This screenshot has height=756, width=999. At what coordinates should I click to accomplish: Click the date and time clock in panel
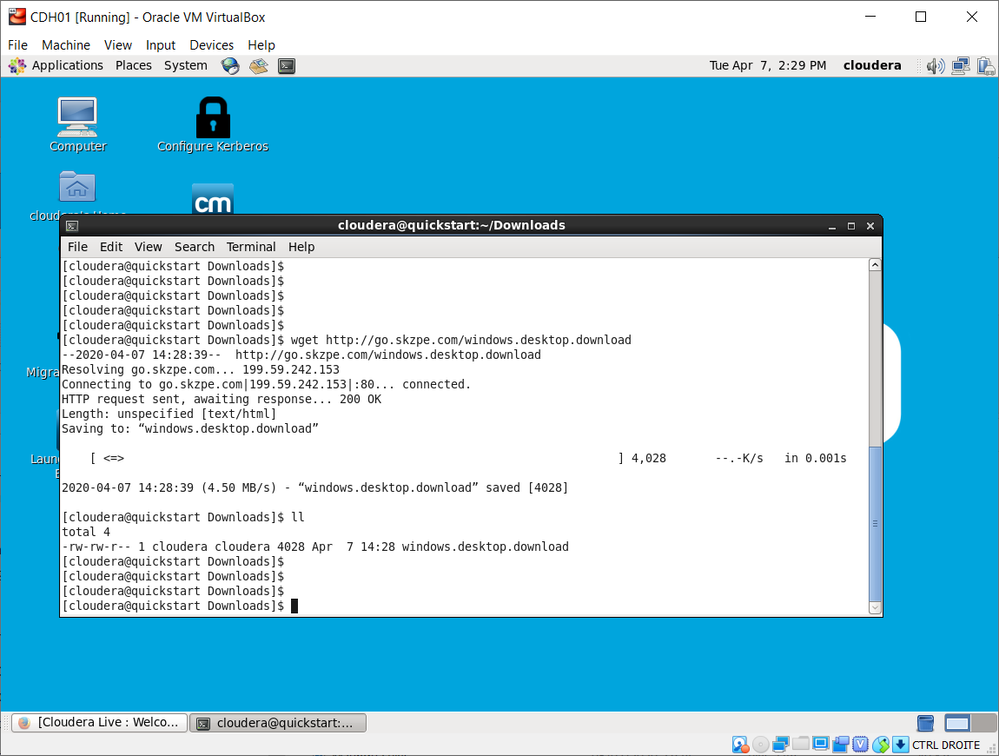point(768,66)
